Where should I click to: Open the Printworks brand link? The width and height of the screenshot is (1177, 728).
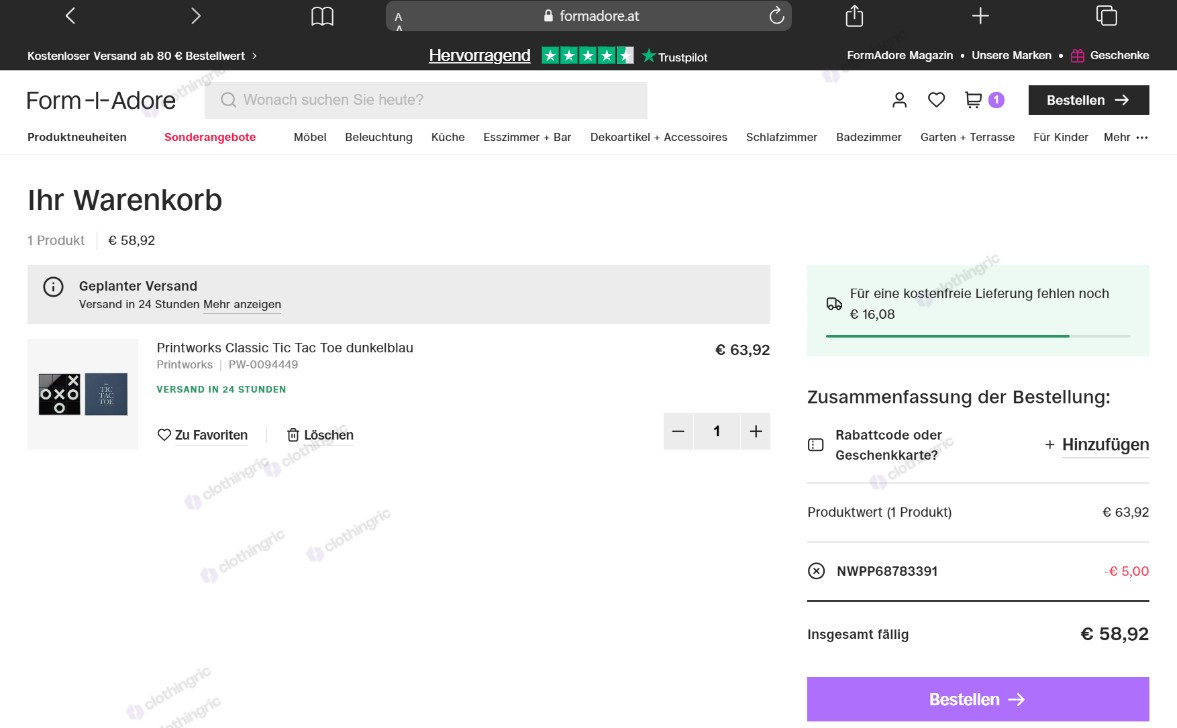pos(185,365)
